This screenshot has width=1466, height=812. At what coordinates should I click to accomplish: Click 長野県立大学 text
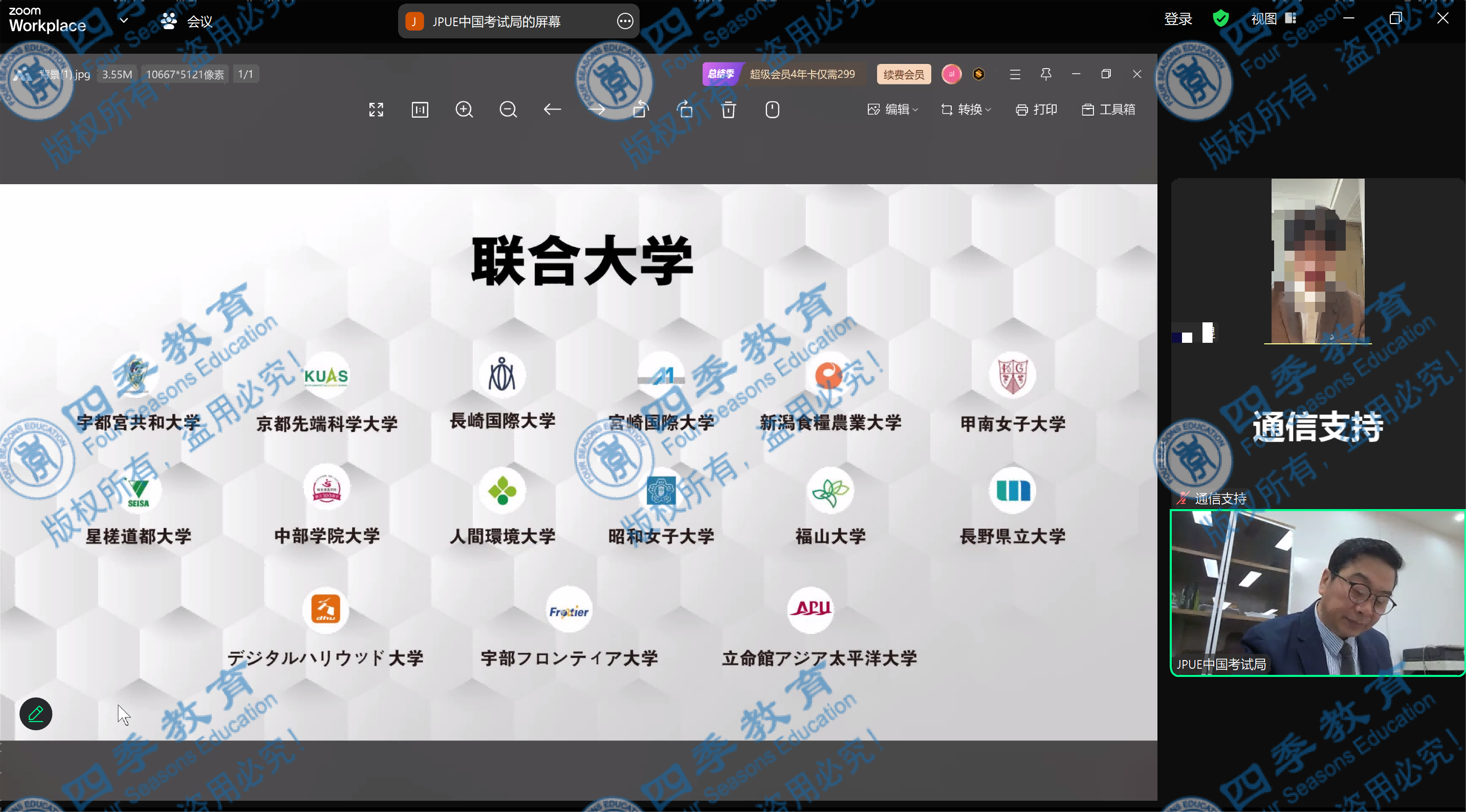coord(1013,536)
